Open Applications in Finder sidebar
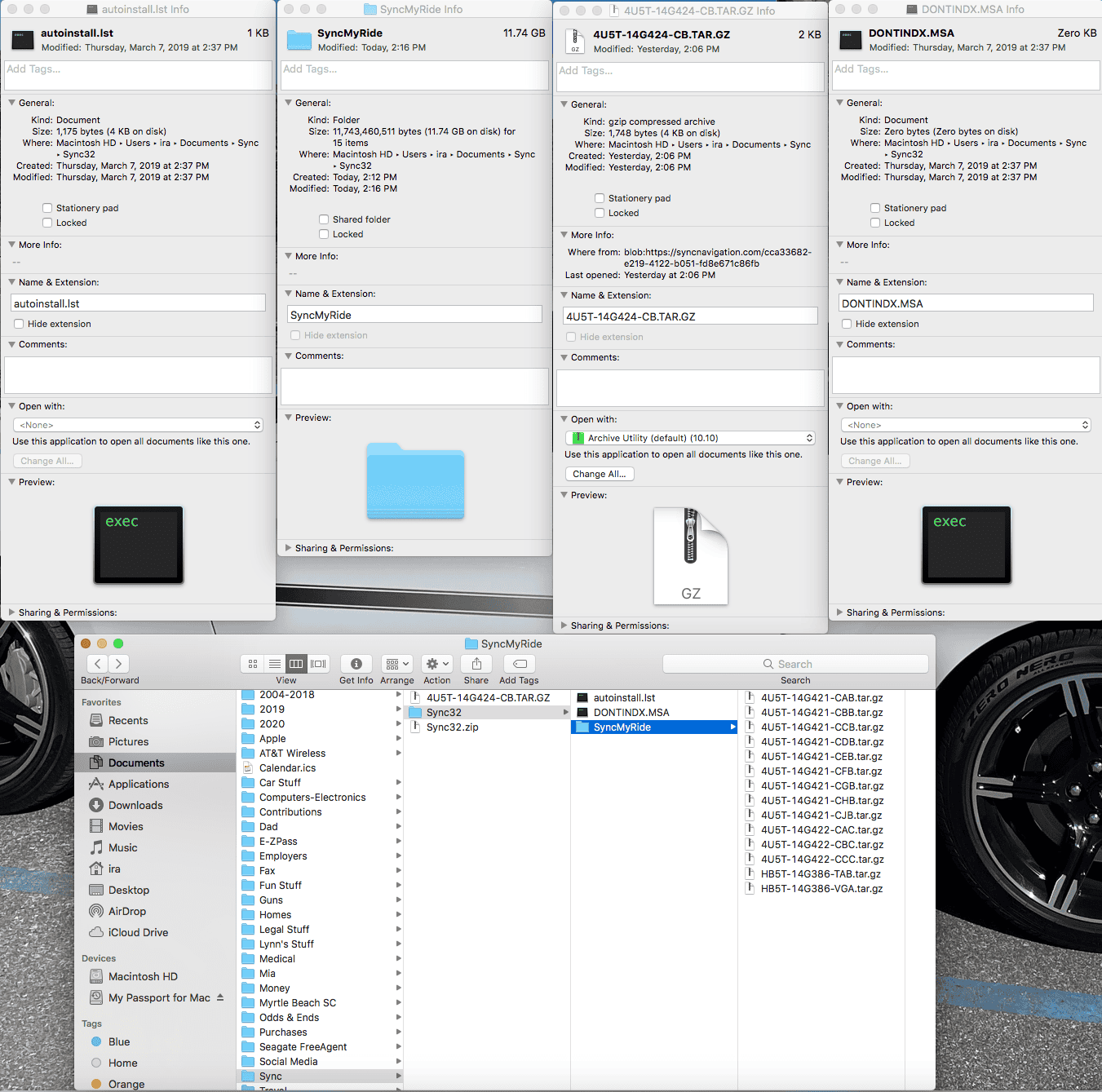1102x1092 pixels. click(139, 784)
